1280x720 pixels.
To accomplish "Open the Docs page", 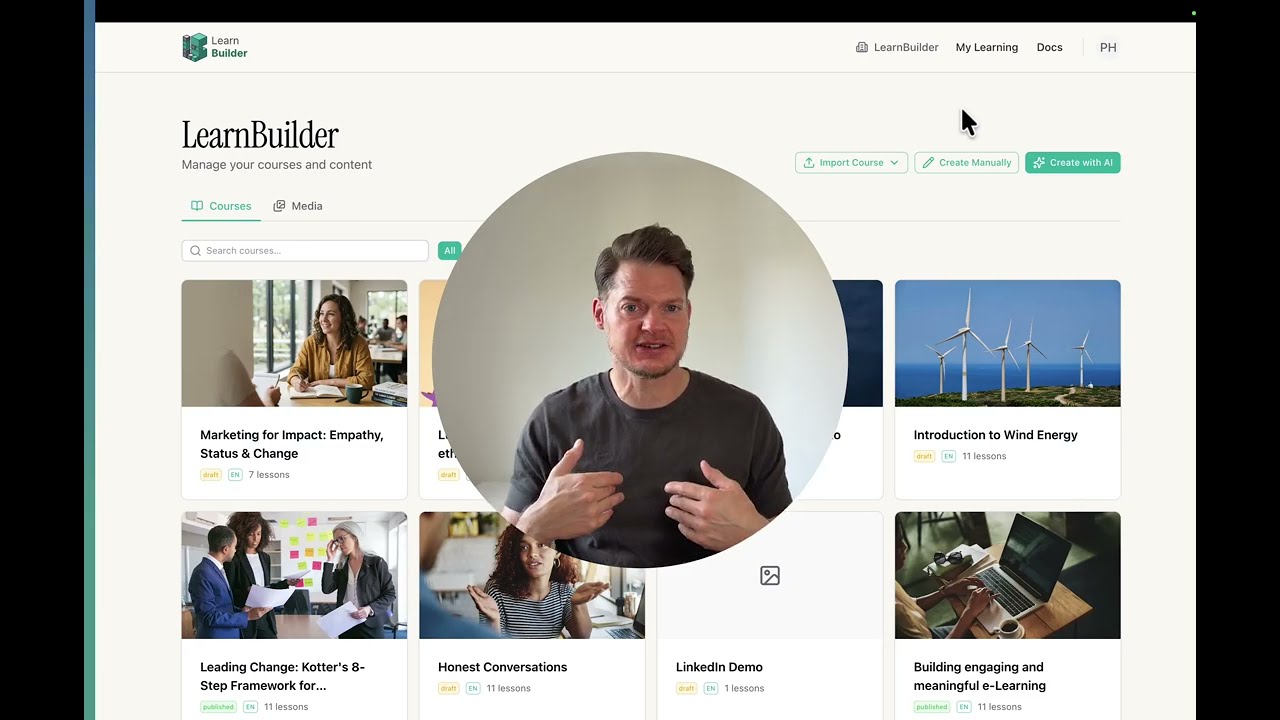I will click(x=1049, y=47).
